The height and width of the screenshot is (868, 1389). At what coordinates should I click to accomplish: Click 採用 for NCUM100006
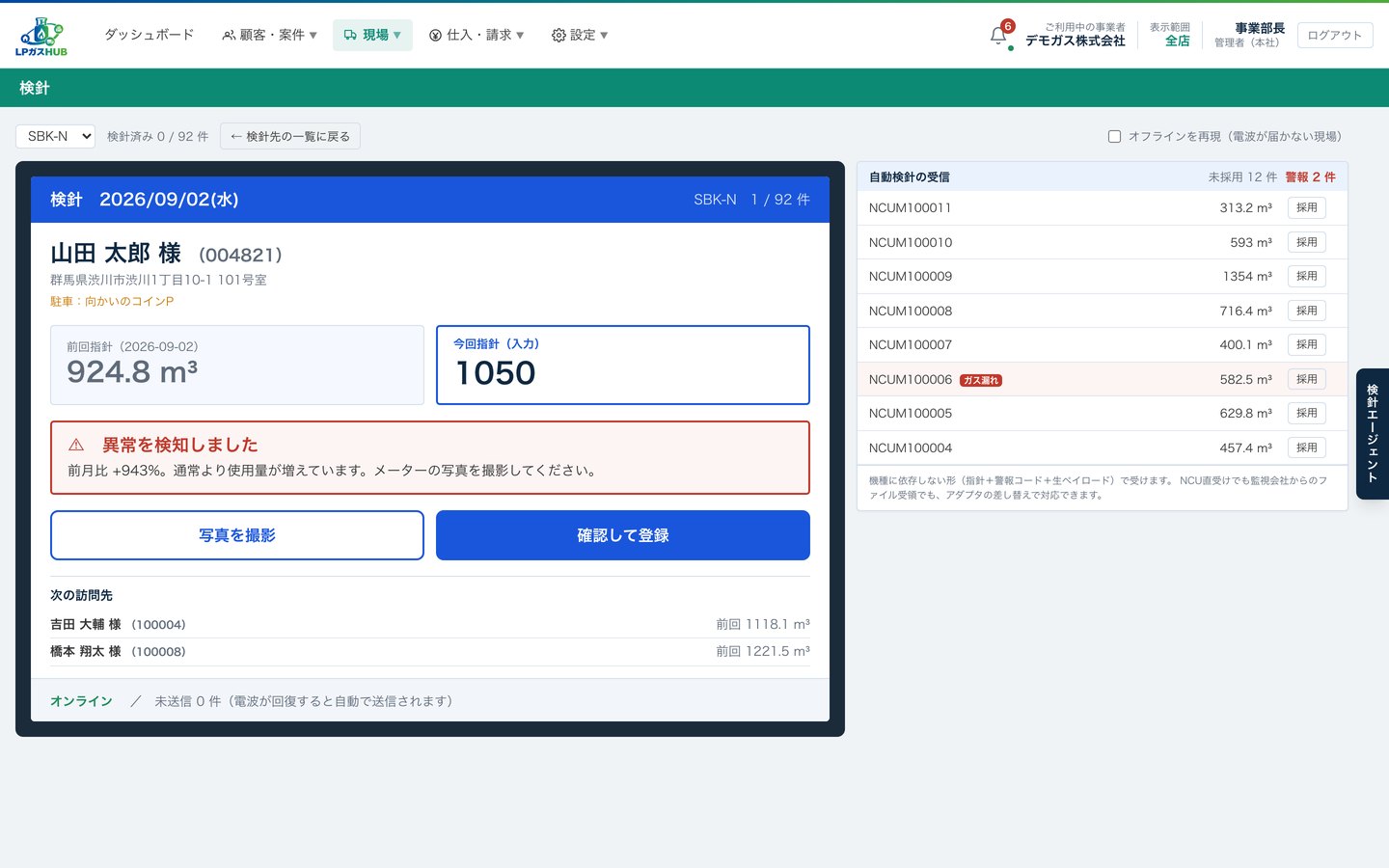pyautogui.click(x=1307, y=379)
